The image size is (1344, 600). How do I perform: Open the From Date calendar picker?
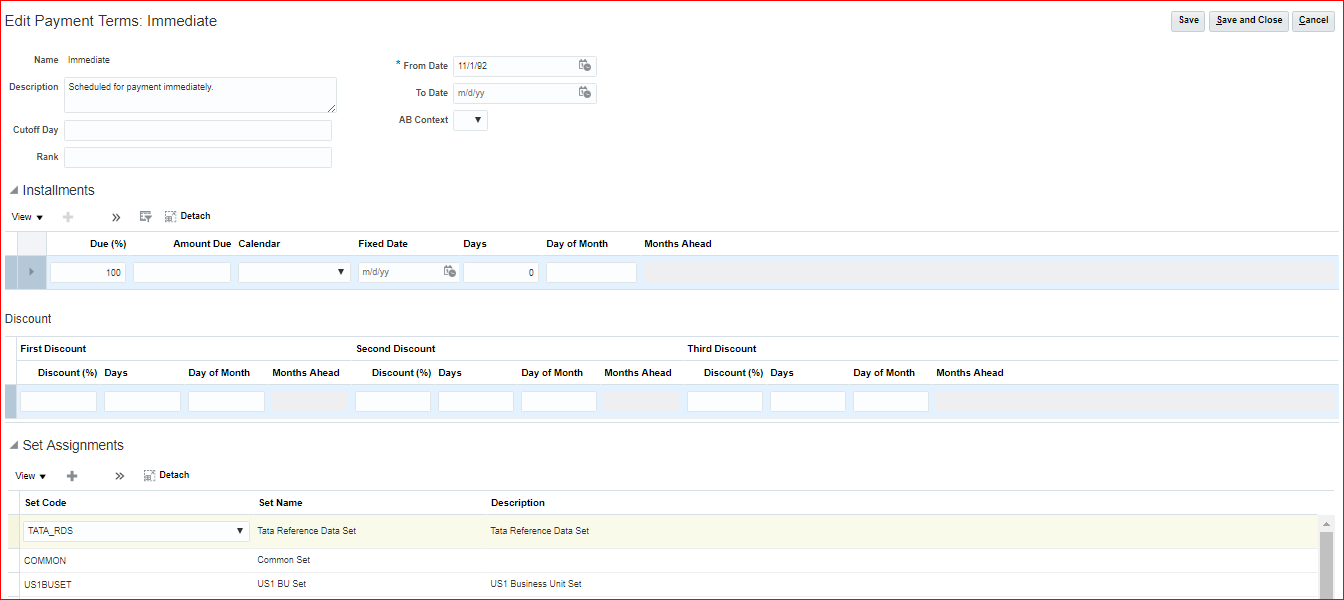pos(585,66)
